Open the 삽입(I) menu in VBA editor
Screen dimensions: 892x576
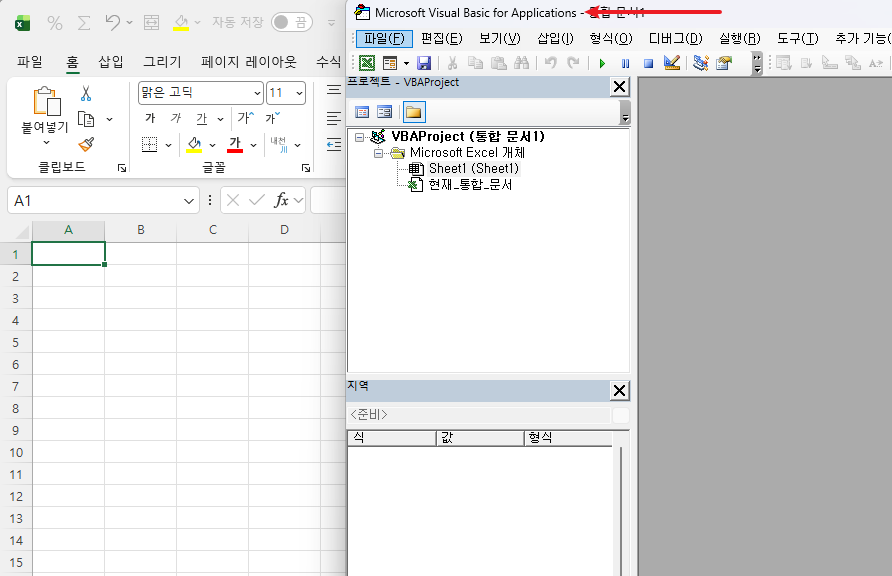(x=555, y=39)
